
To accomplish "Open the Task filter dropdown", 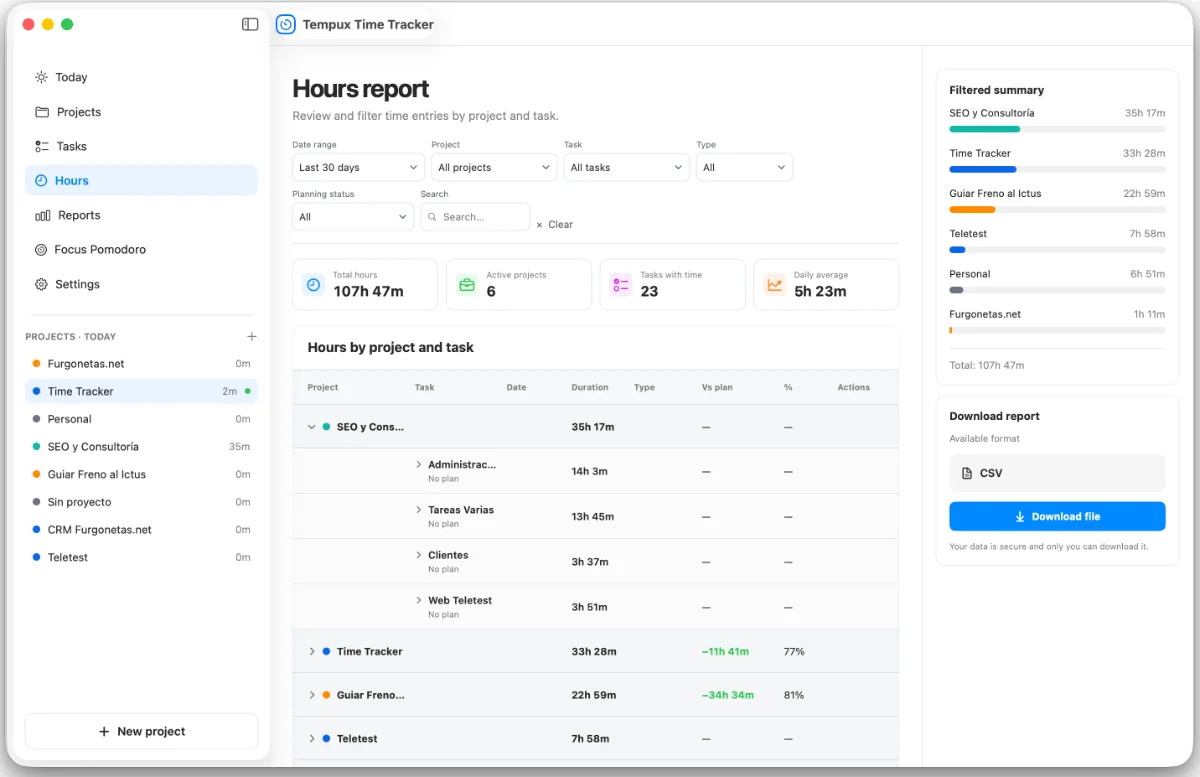I will pos(626,167).
